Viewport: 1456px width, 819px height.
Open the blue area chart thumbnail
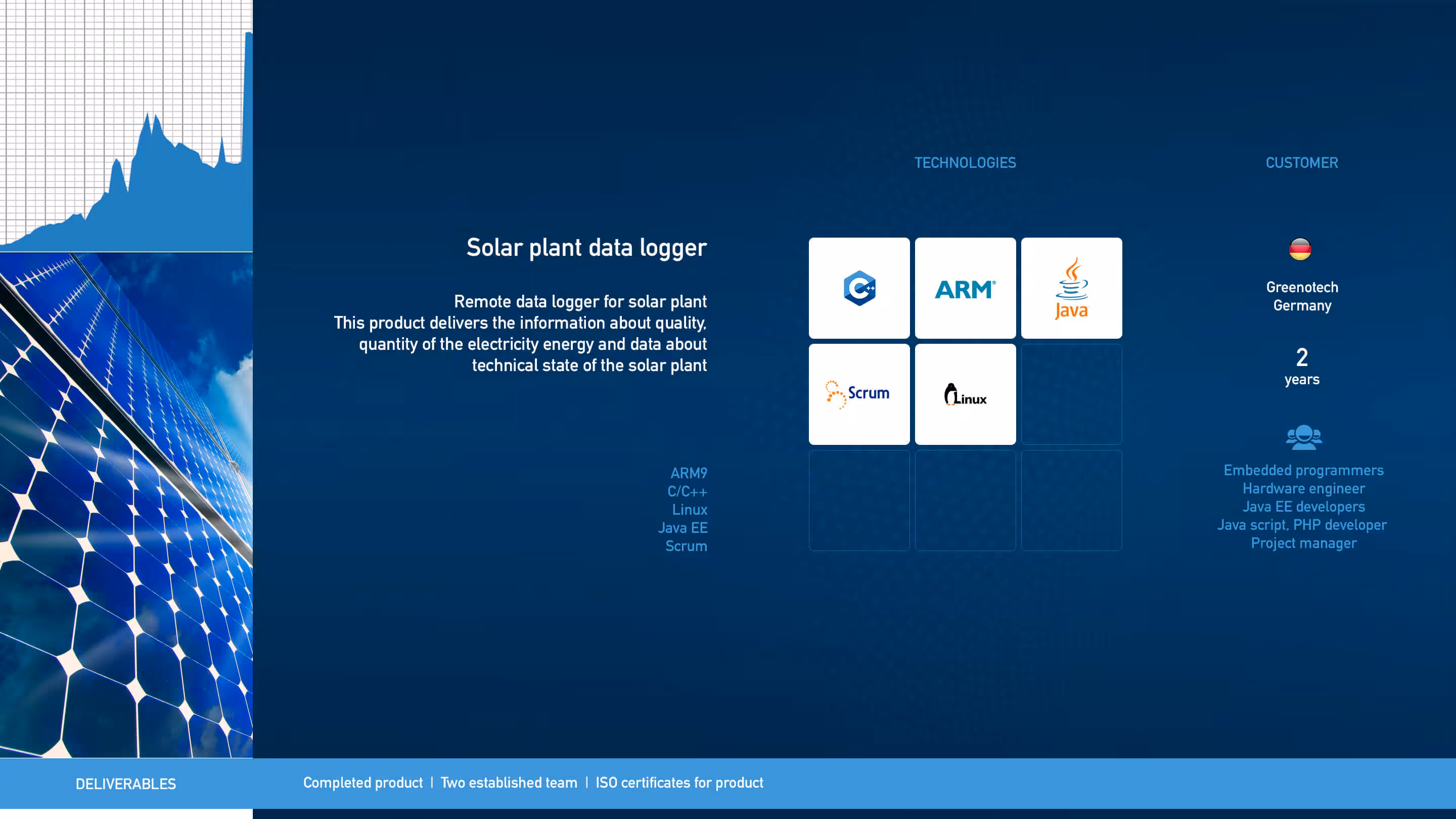click(126, 125)
